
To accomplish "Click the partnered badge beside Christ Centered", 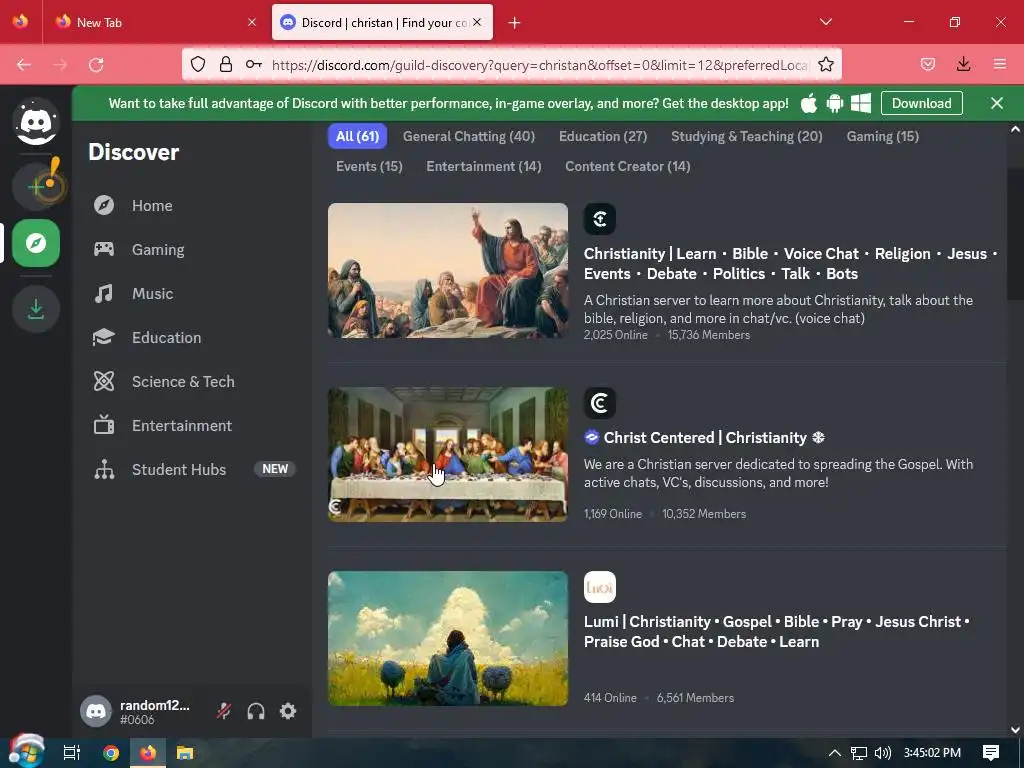I will [x=592, y=438].
